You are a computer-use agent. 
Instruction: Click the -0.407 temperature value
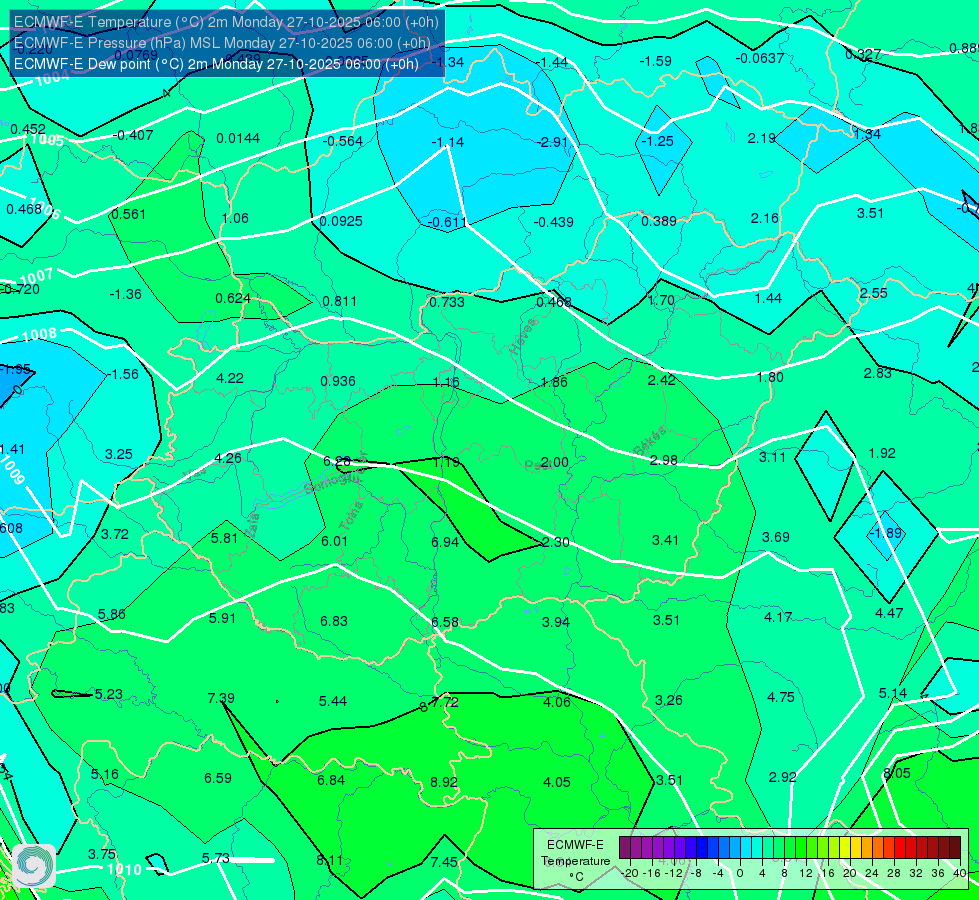(132, 136)
